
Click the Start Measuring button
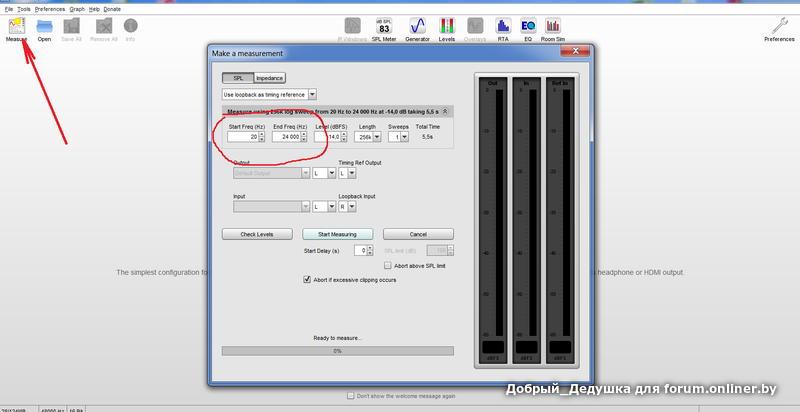337,234
